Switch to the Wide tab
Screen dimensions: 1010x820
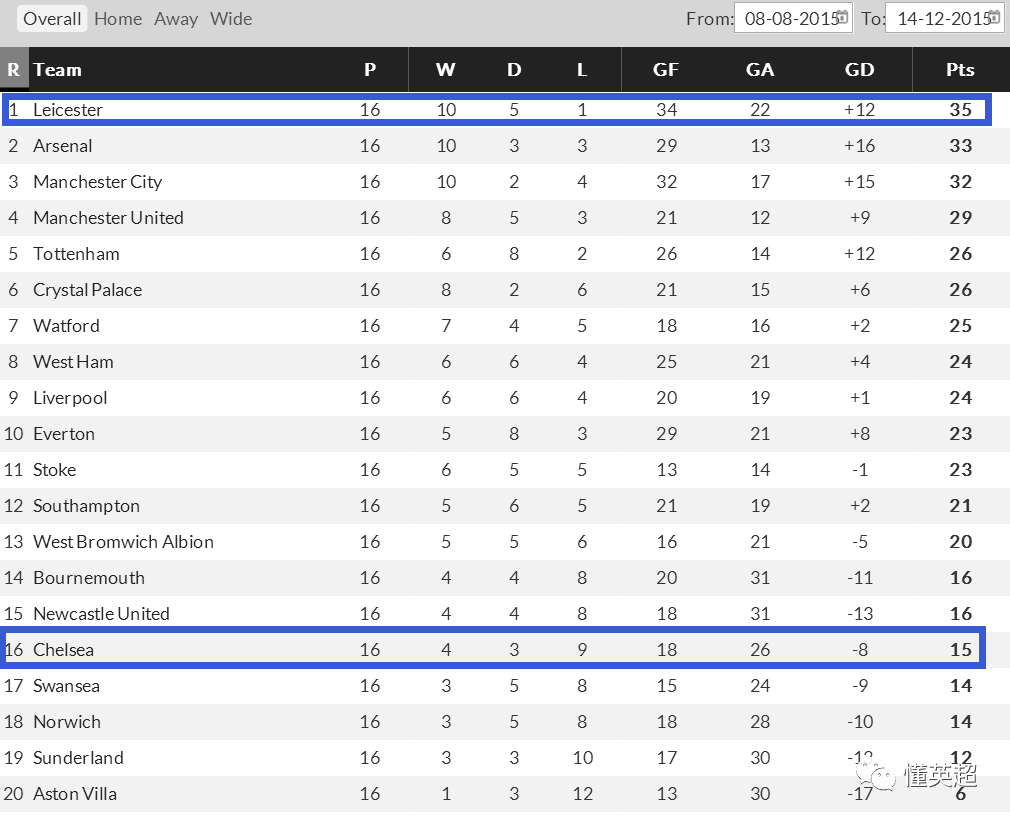click(x=231, y=19)
